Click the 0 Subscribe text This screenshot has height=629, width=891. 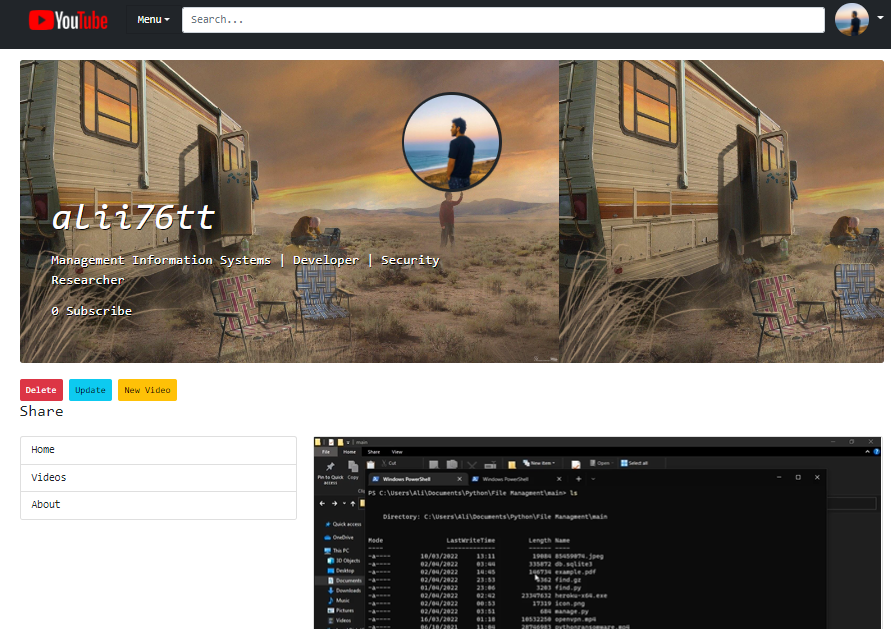tap(91, 311)
